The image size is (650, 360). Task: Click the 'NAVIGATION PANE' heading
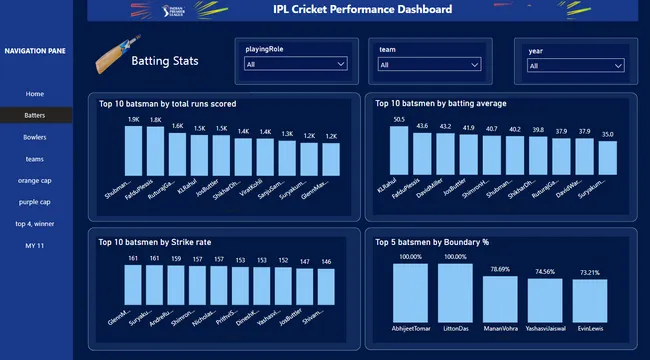[x=35, y=51]
